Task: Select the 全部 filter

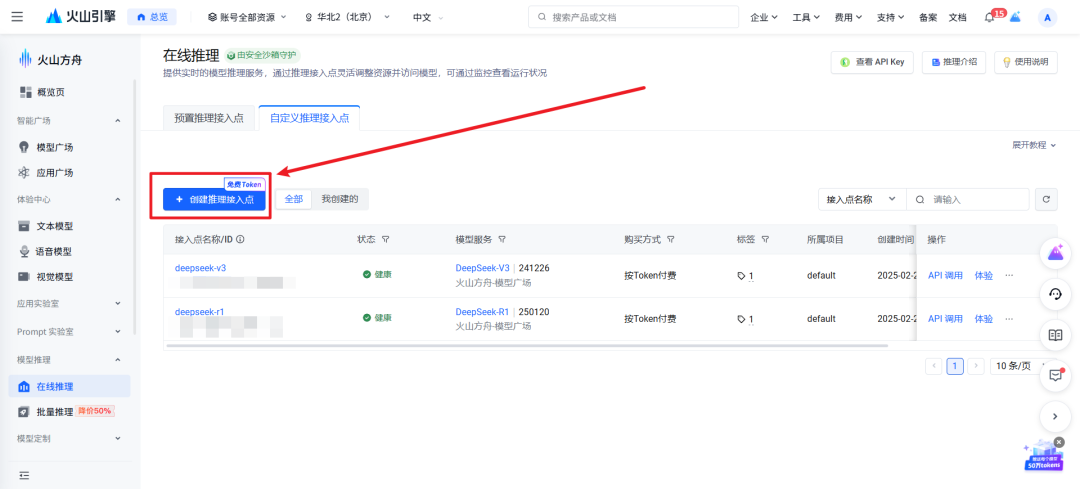Action: pyautogui.click(x=293, y=199)
